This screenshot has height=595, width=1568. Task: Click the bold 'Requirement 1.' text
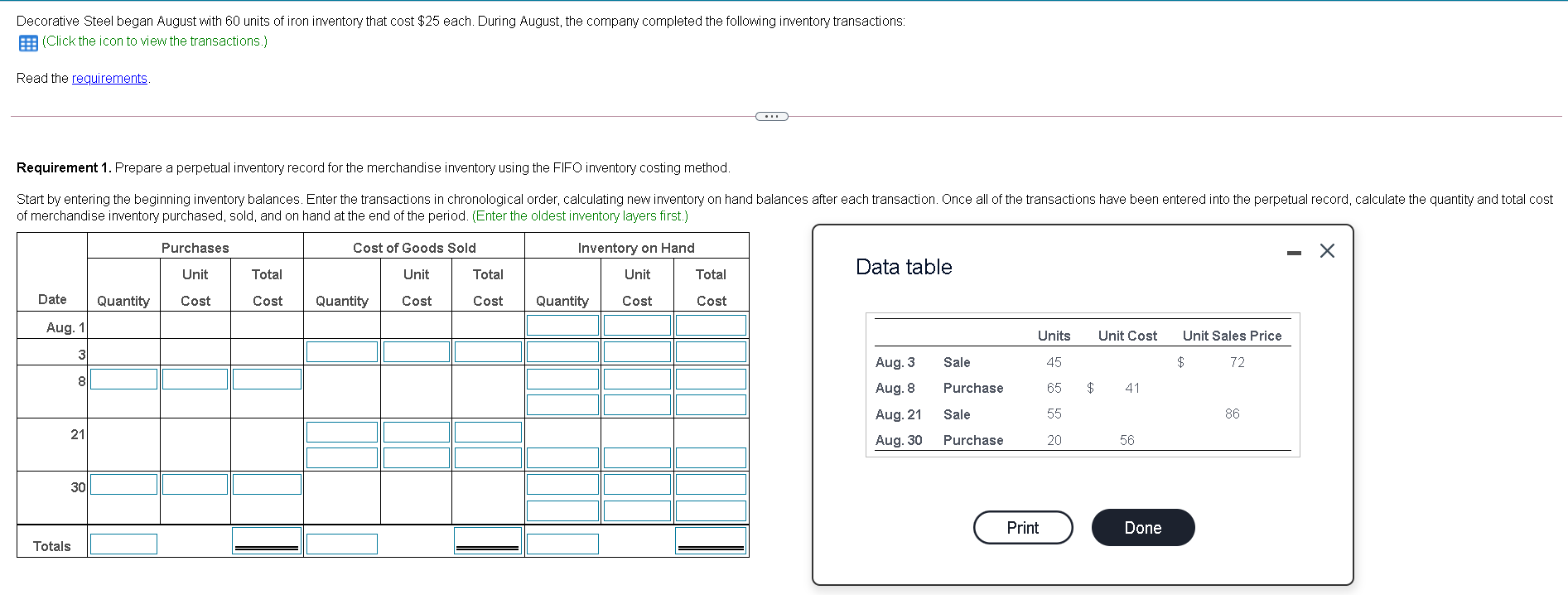[64, 168]
